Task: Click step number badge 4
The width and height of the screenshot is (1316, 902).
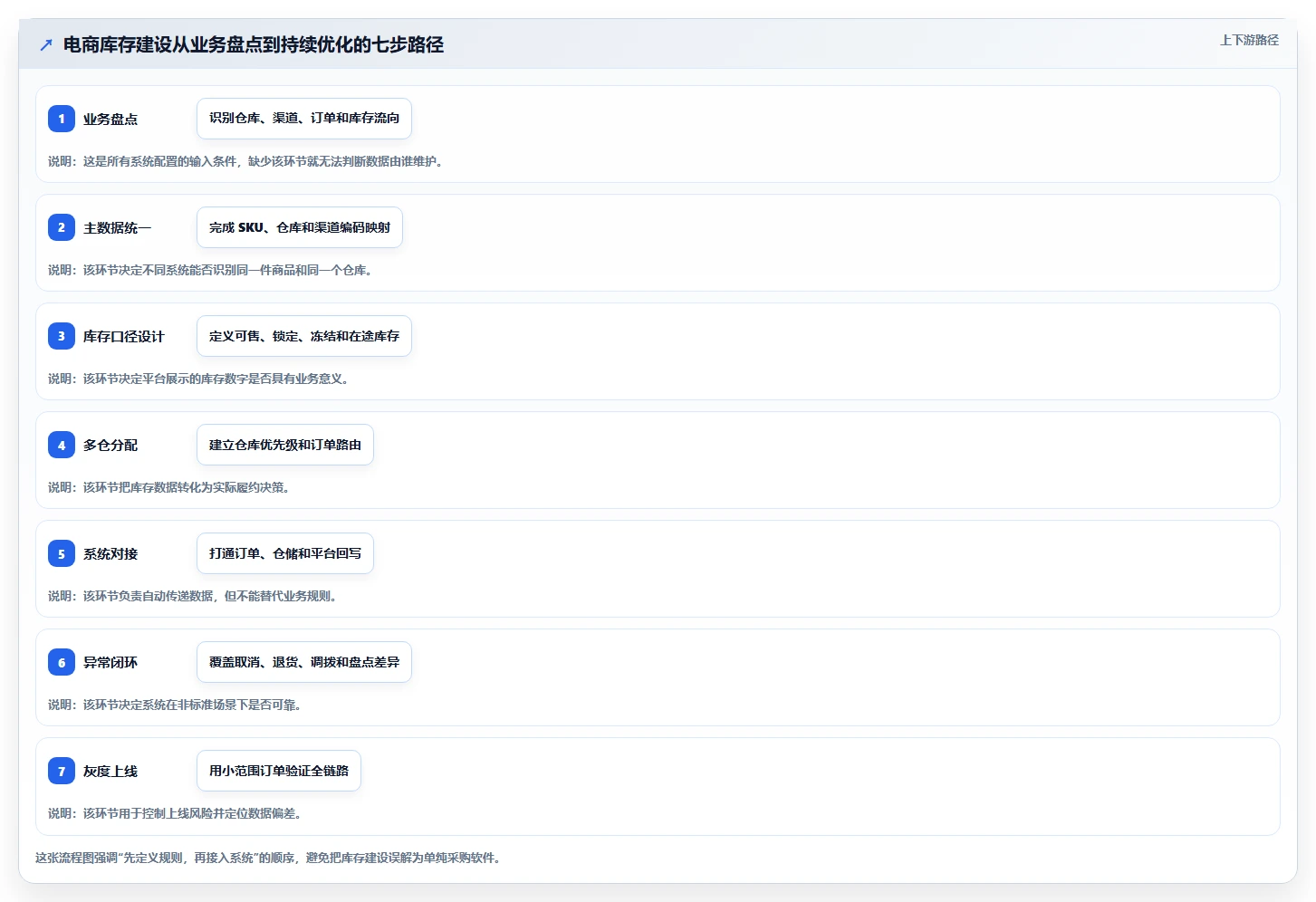Action: pyautogui.click(x=62, y=445)
